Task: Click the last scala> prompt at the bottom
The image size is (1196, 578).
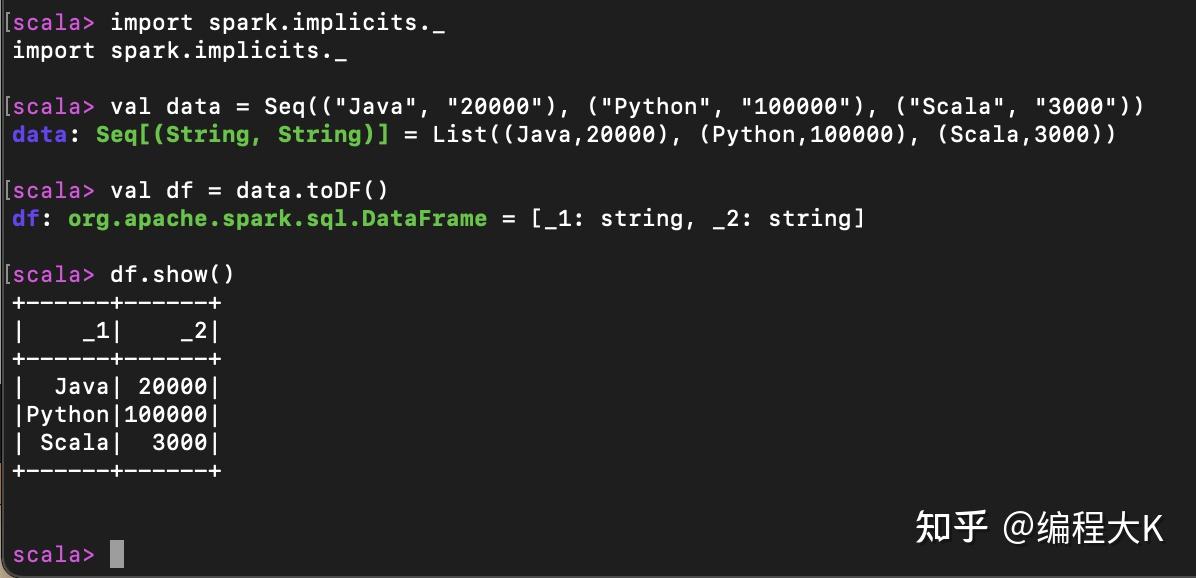Action: [x=53, y=554]
